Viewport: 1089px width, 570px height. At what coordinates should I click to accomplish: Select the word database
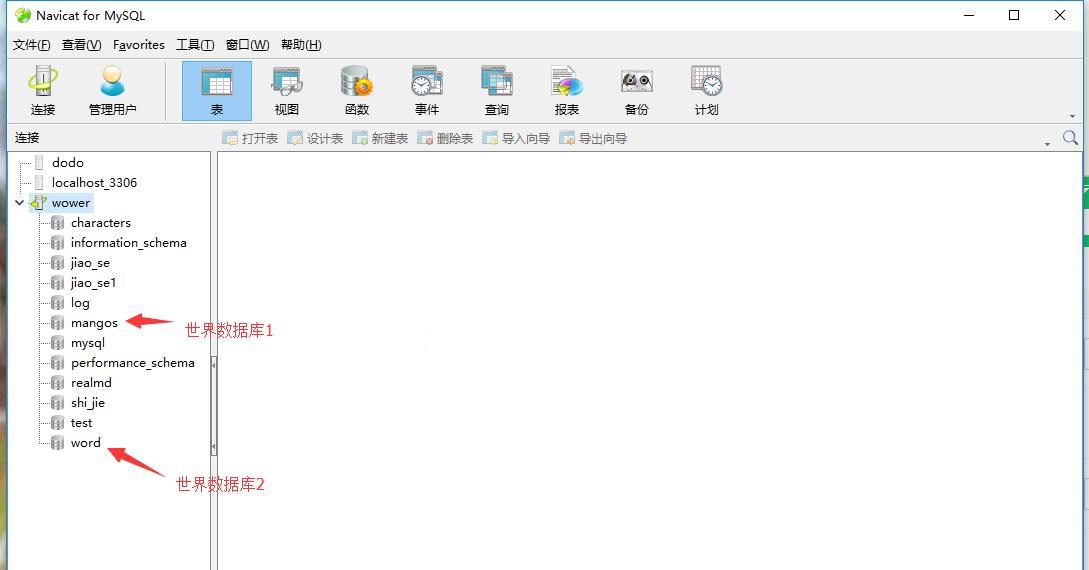[85, 443]
